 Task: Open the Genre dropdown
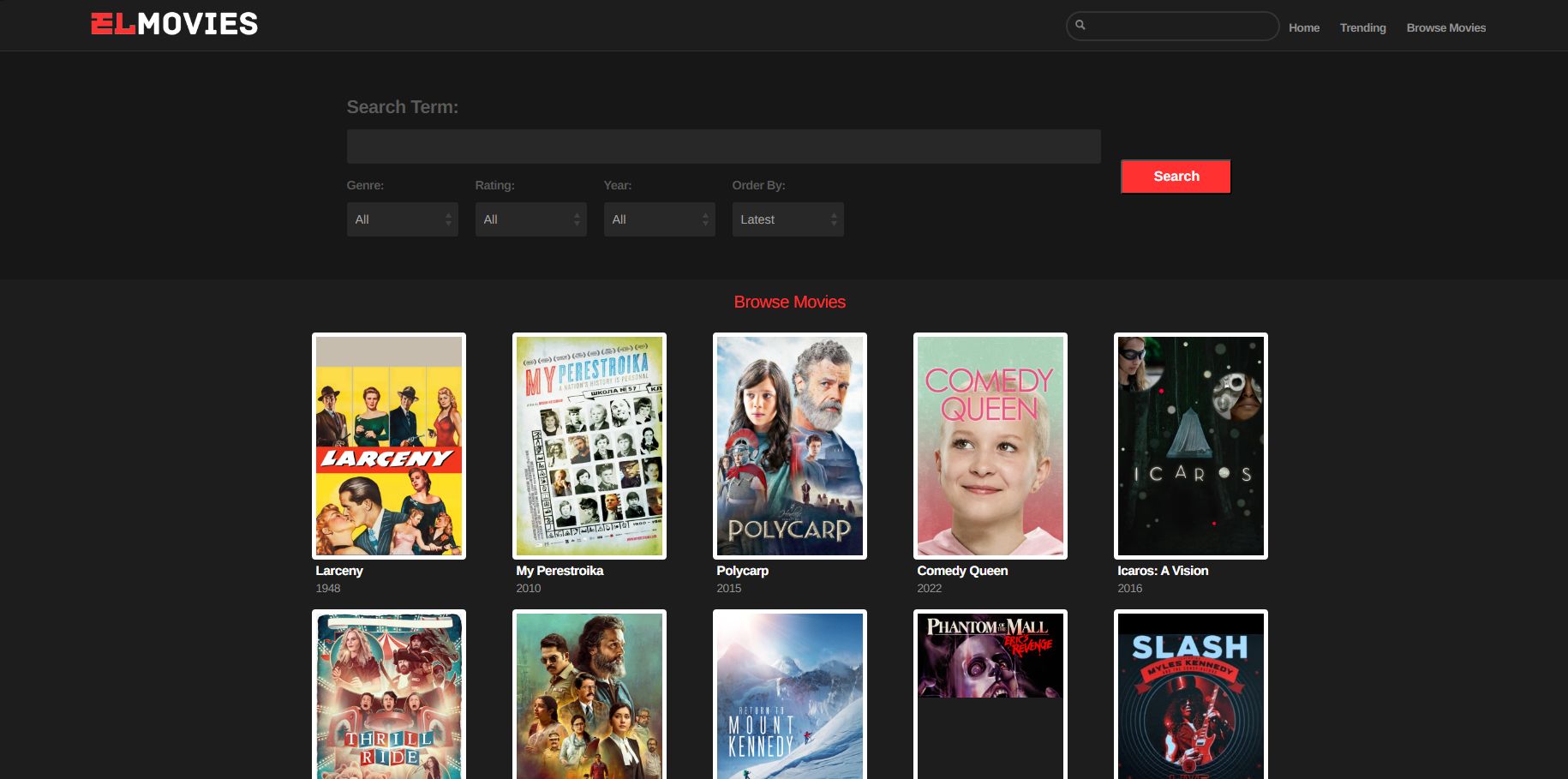tap(402, 219)
